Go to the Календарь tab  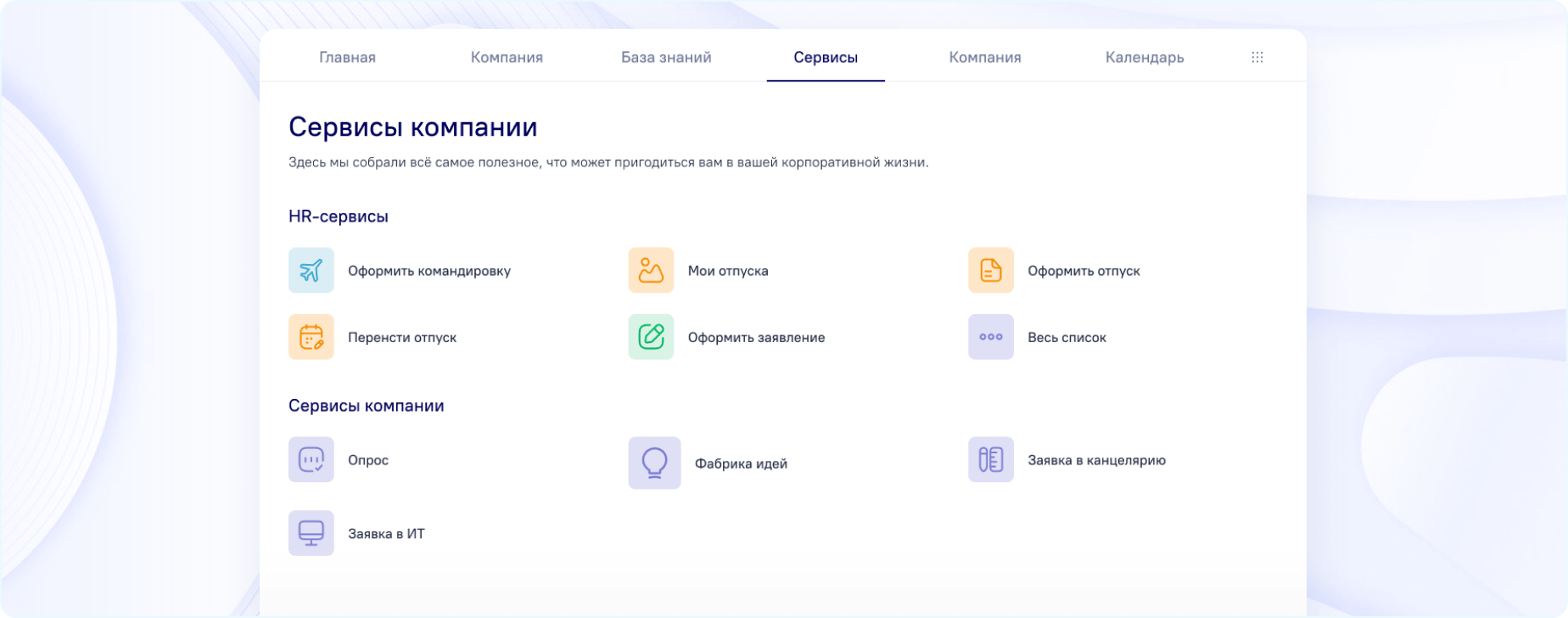point(1144,57)
